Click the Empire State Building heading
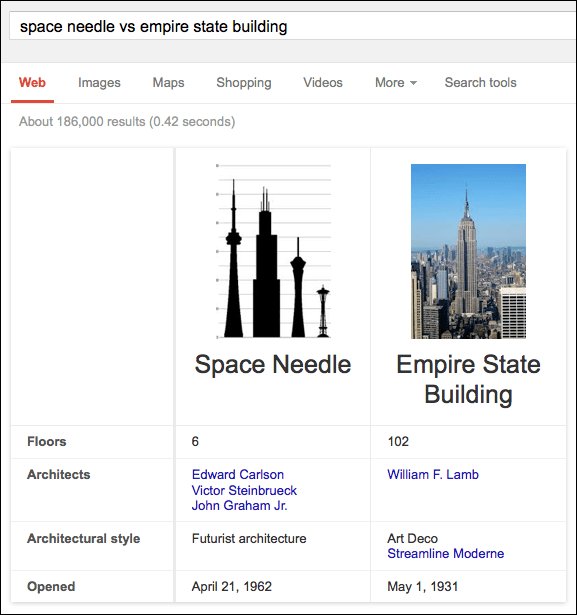Viewport: 577px width, 615px height. pos(468,379)
